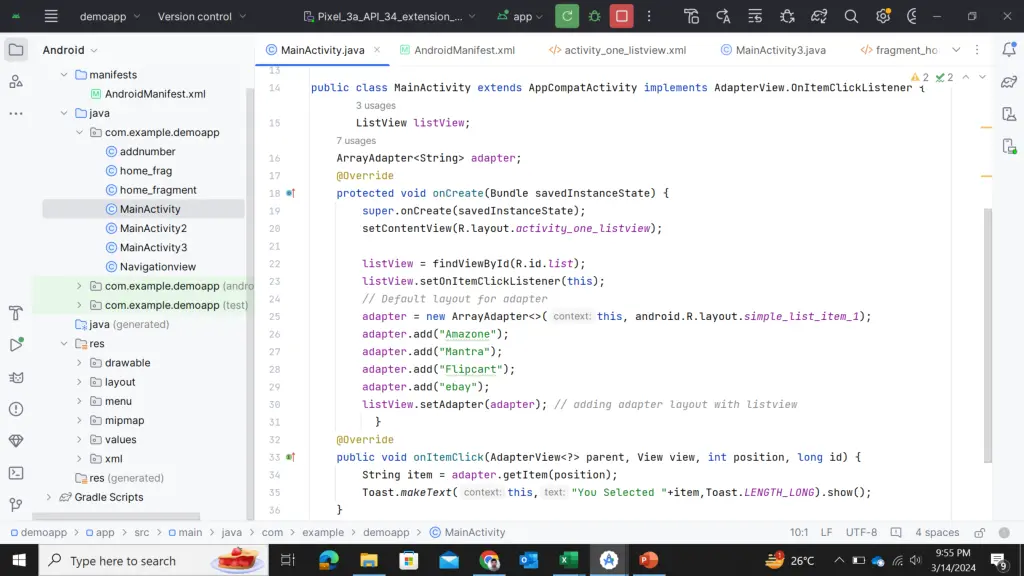Collapse the res folder
The image size is (1024, 576).
pos(64,344)
